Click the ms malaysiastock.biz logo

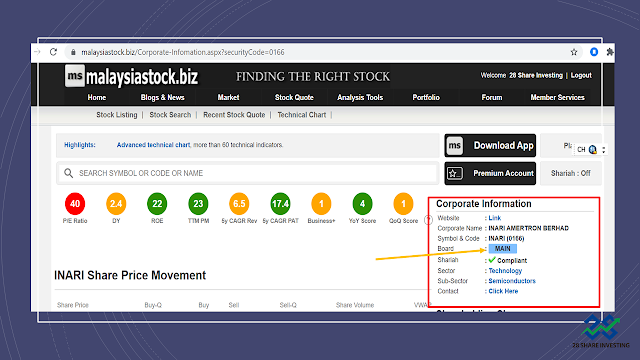click(131, 77)
